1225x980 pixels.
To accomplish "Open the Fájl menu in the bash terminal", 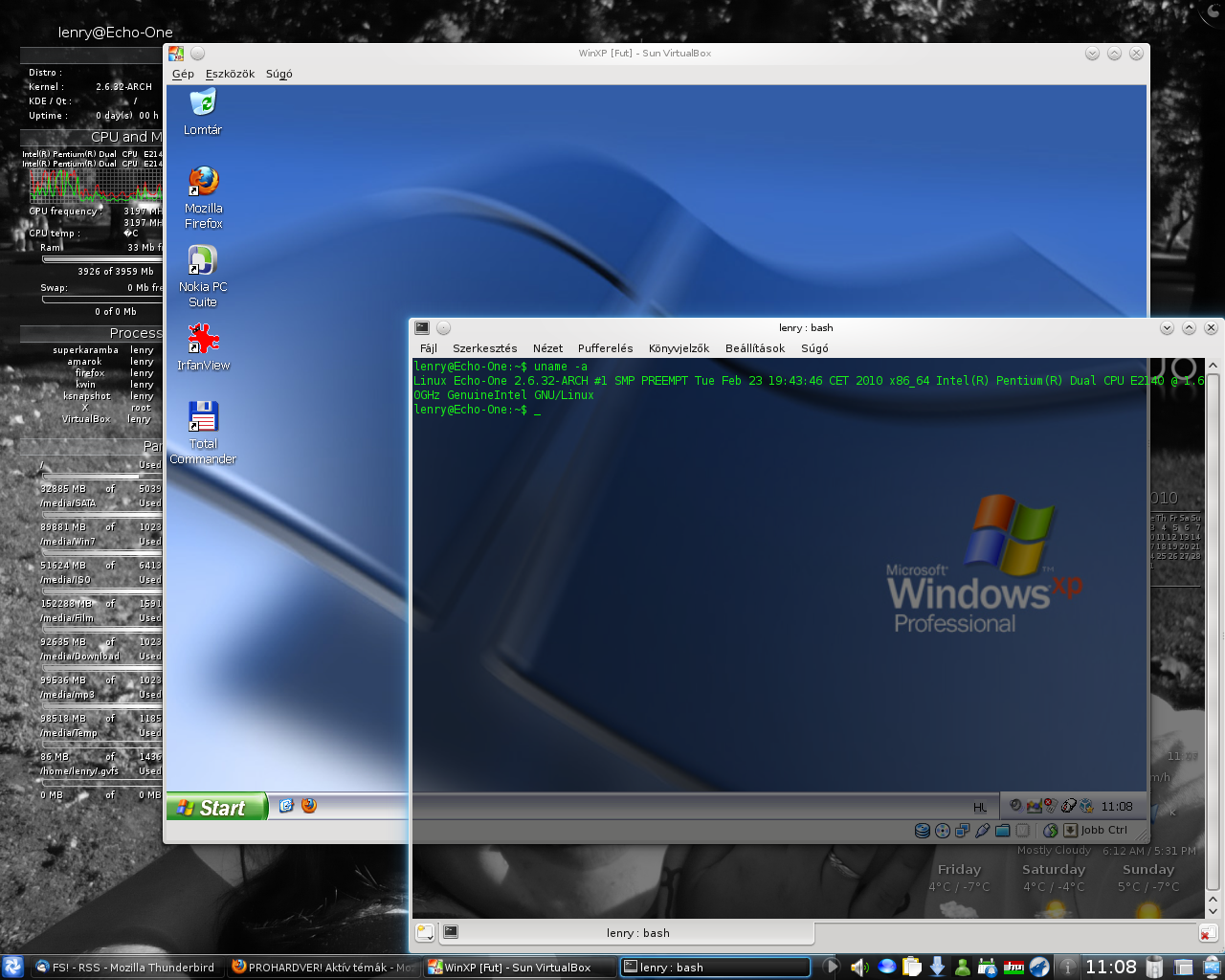I will 429,348.
